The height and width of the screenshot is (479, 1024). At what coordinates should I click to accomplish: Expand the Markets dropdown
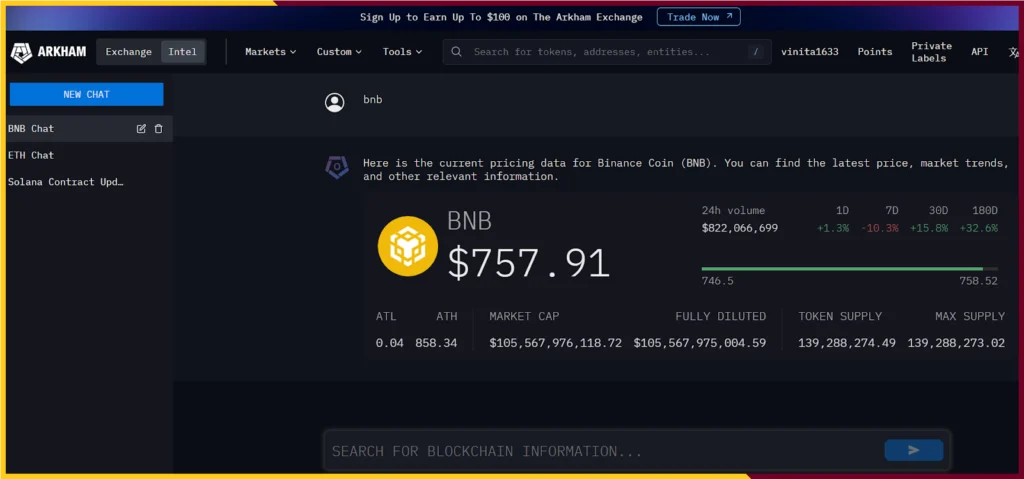click(270, 52)
